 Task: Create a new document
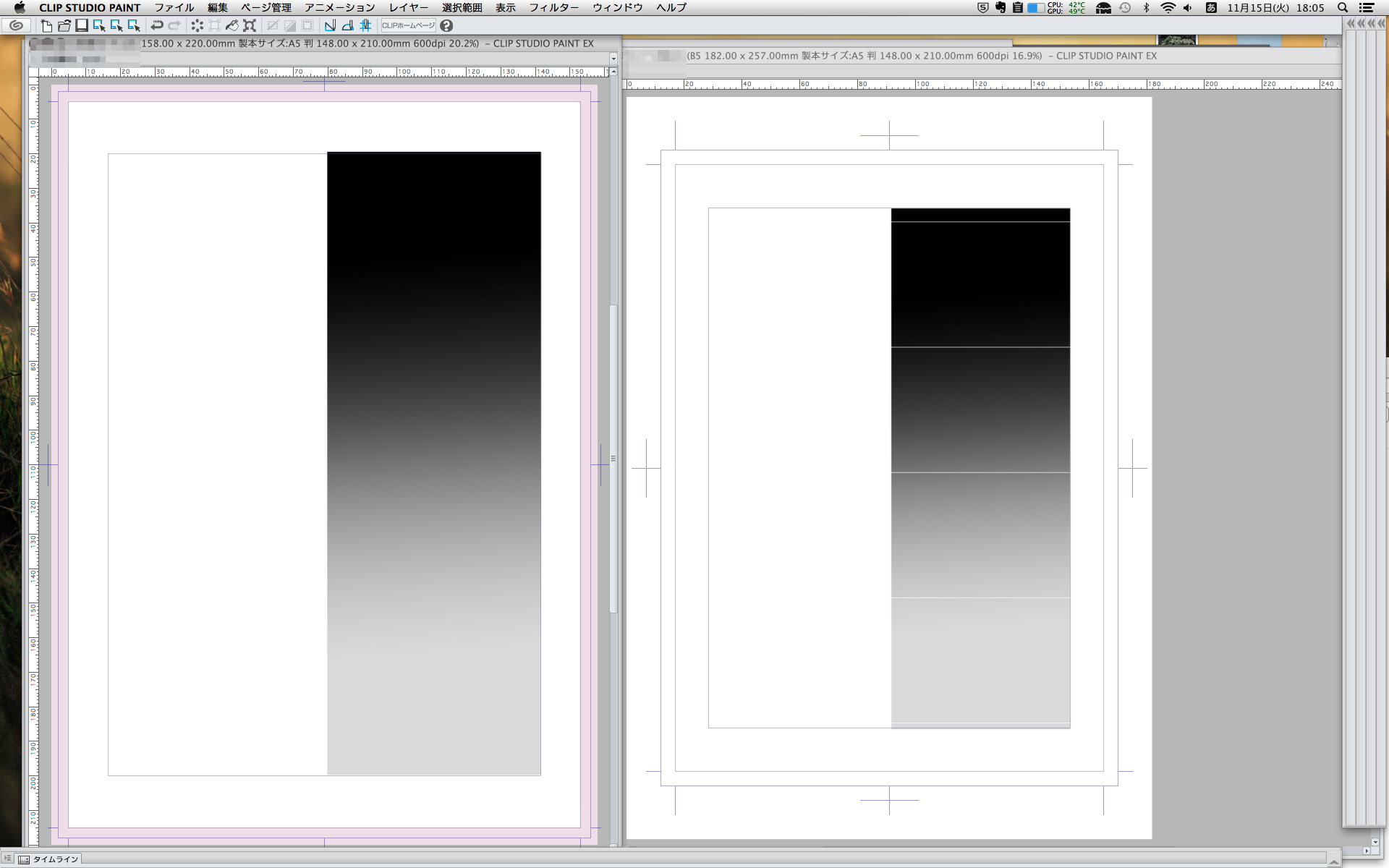pyautogui.click(x=46, y=25)
